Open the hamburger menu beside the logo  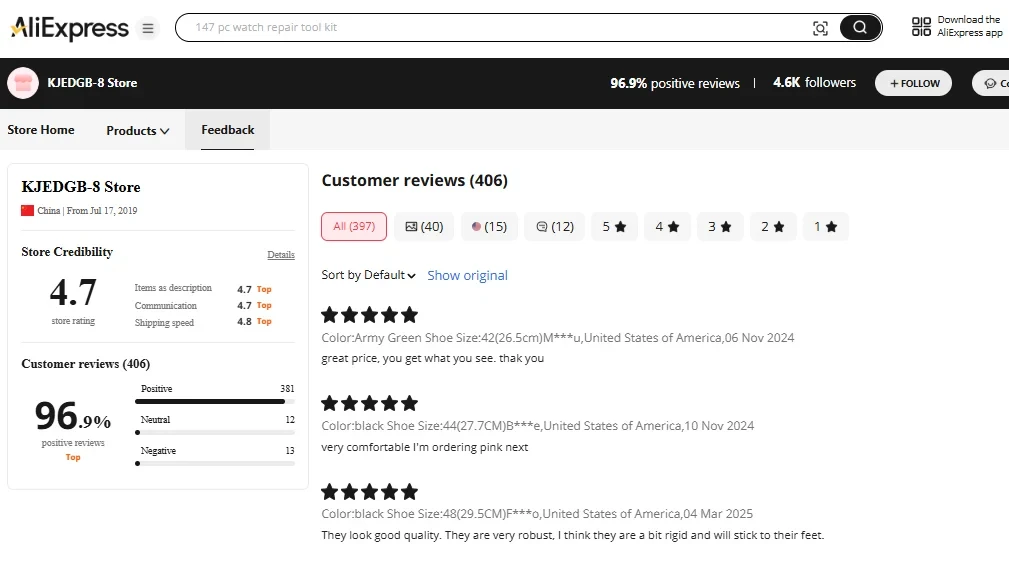point(147,28)
